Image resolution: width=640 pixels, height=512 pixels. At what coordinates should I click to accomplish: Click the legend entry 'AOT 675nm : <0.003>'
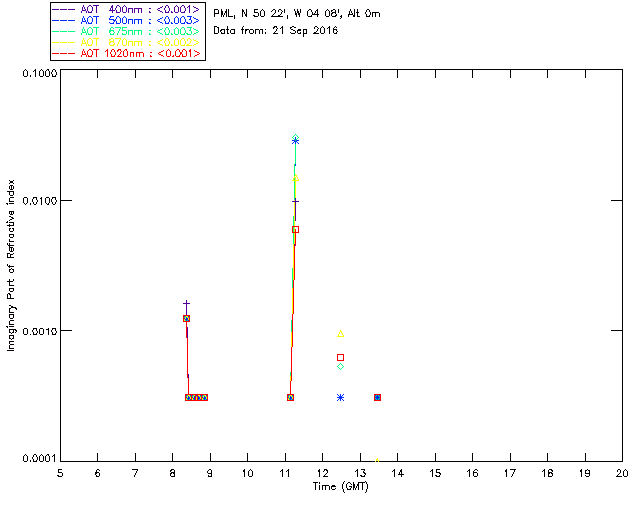(x=127, y=31)
